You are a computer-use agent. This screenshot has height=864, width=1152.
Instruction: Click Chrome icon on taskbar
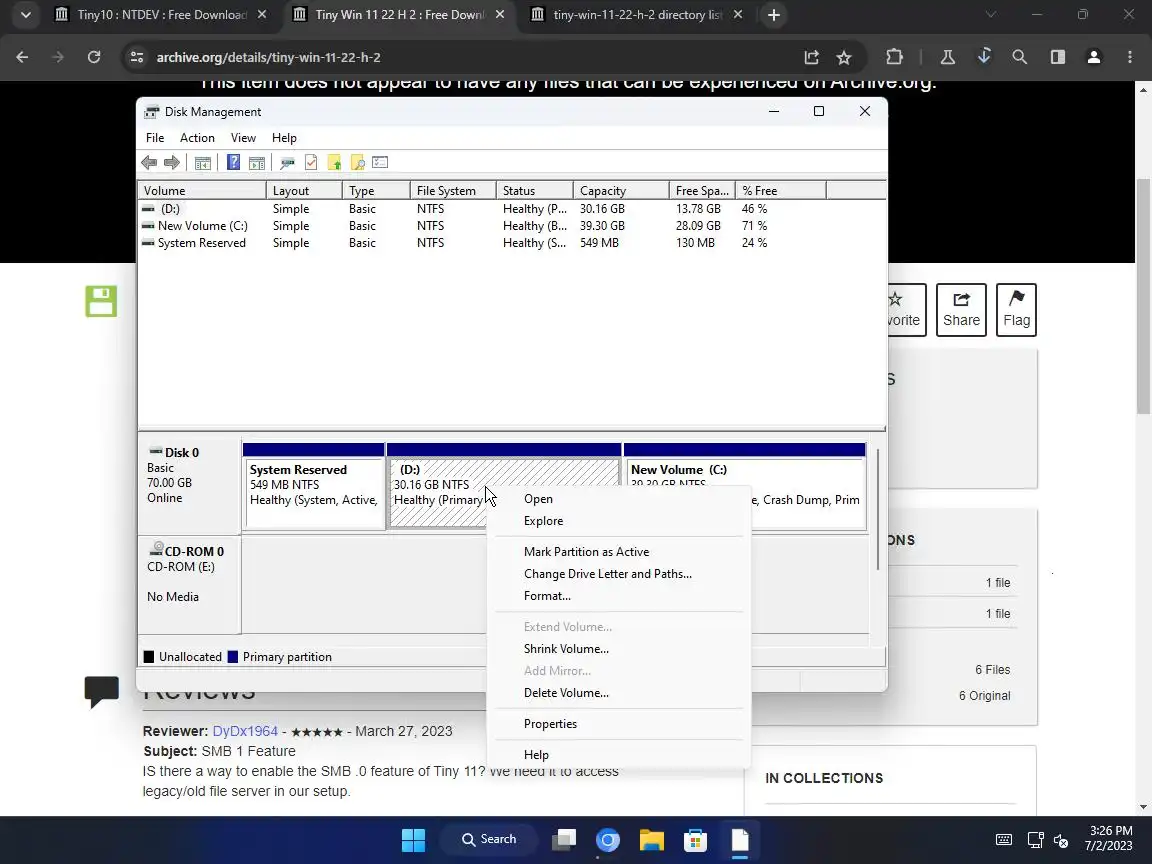[x=608, y=840]
